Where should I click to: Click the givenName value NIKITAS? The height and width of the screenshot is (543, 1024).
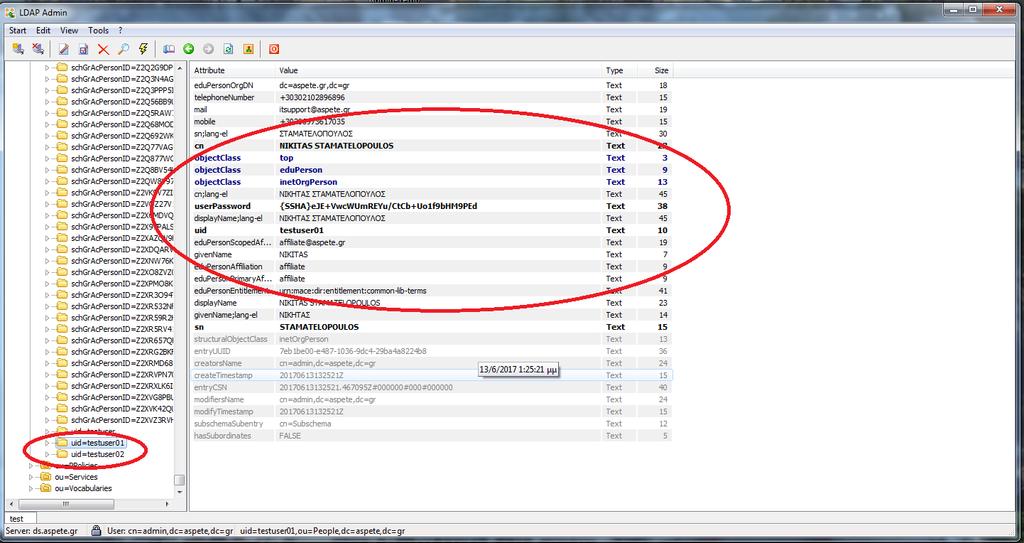293,254
